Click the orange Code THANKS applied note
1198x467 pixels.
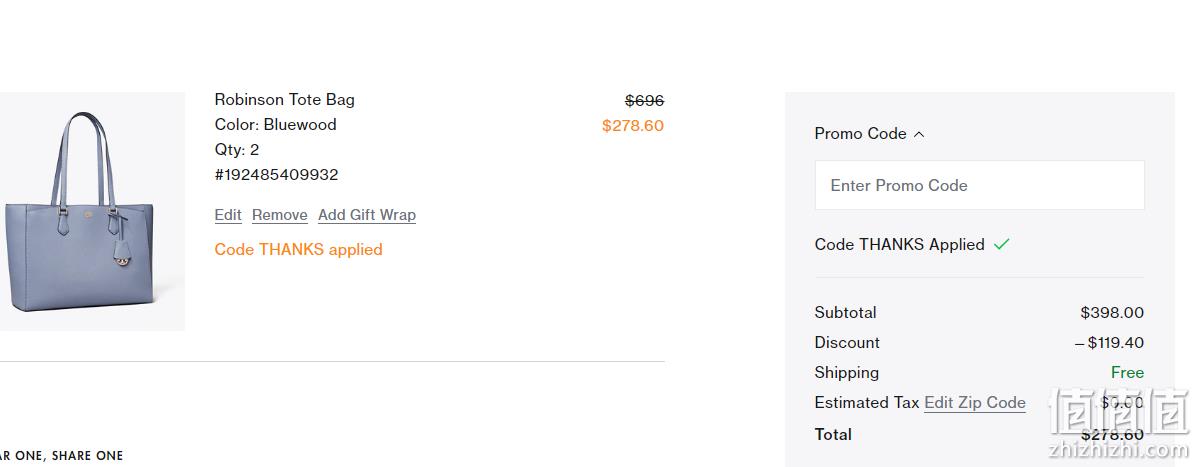coord(299,249)
